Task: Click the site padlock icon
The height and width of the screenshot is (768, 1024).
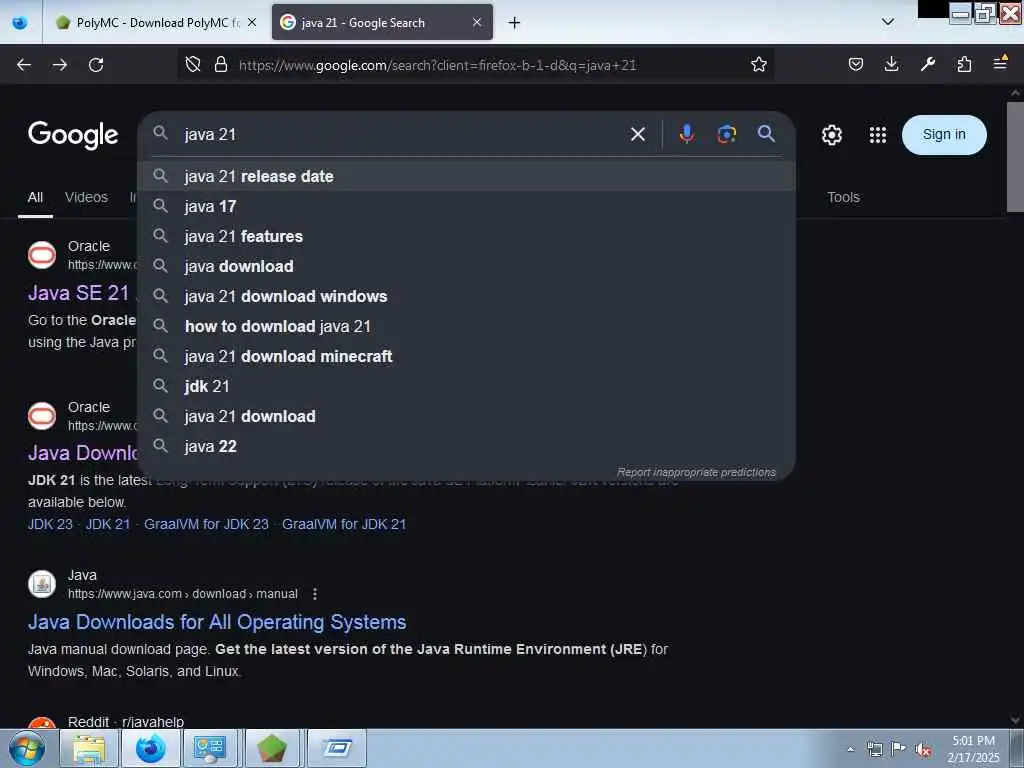Action: tap(221, 64)
